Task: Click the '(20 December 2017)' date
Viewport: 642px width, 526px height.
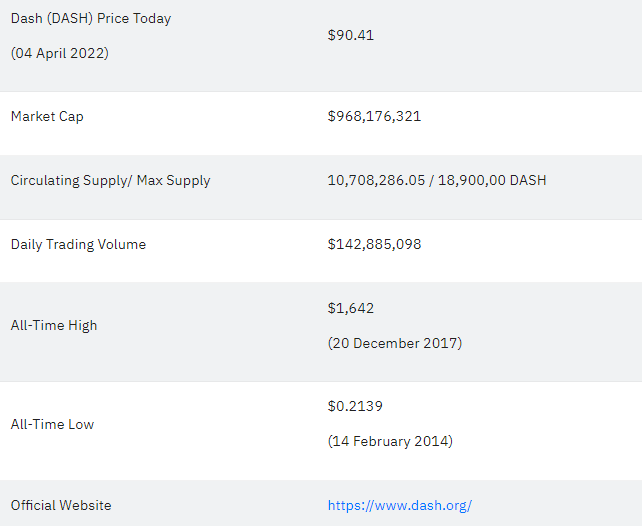Action: pos(395,343)
